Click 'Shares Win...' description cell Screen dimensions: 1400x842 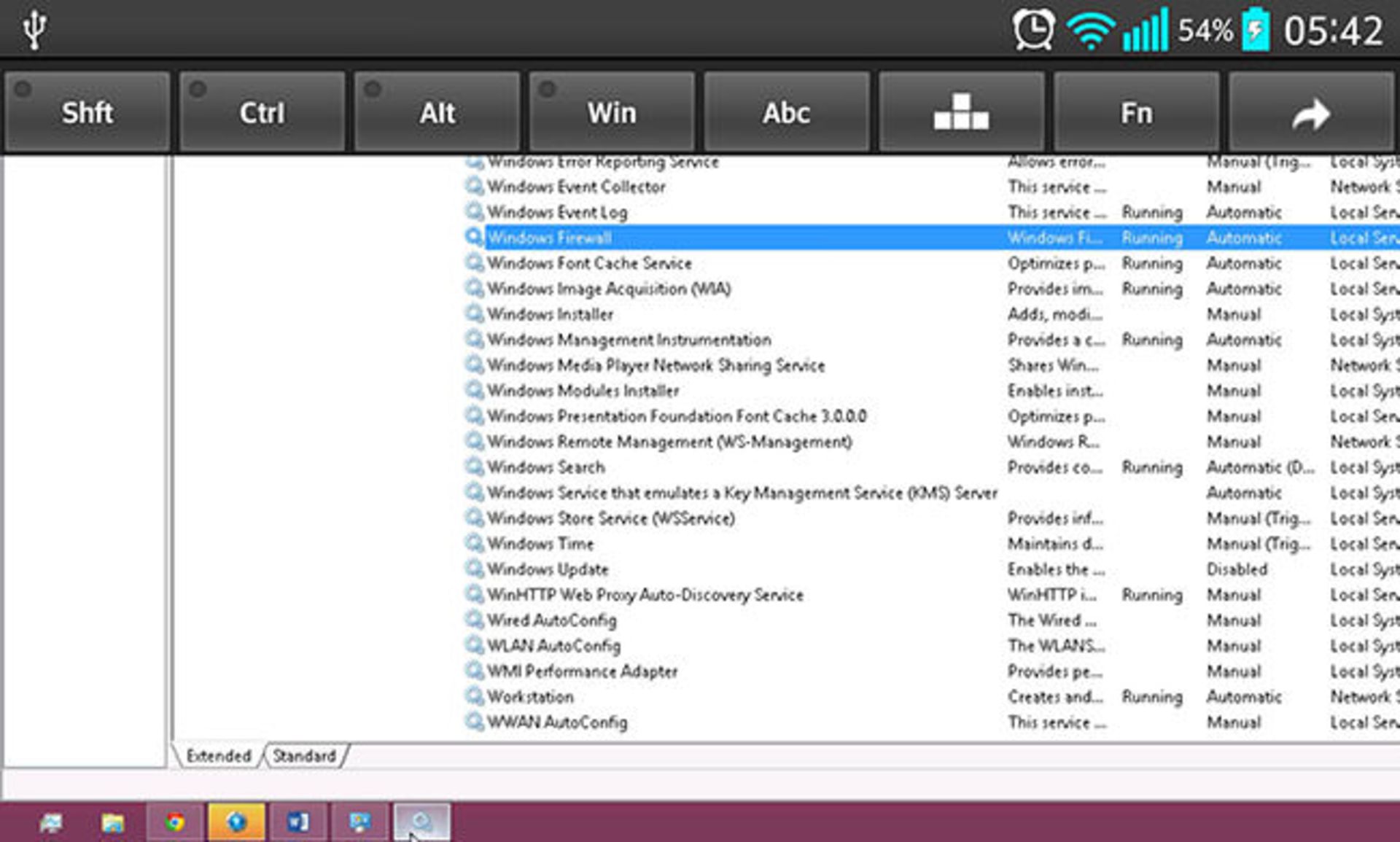(x=1053, y=365)
